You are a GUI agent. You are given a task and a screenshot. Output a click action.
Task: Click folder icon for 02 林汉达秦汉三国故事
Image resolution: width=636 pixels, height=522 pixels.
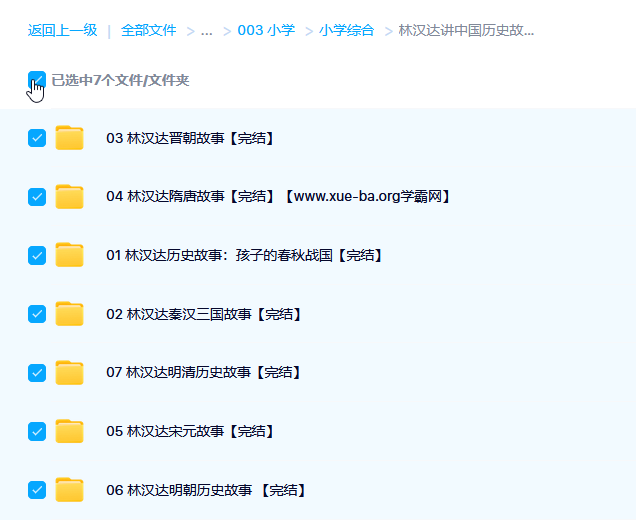pyautogui.click(x=69, y=314)
